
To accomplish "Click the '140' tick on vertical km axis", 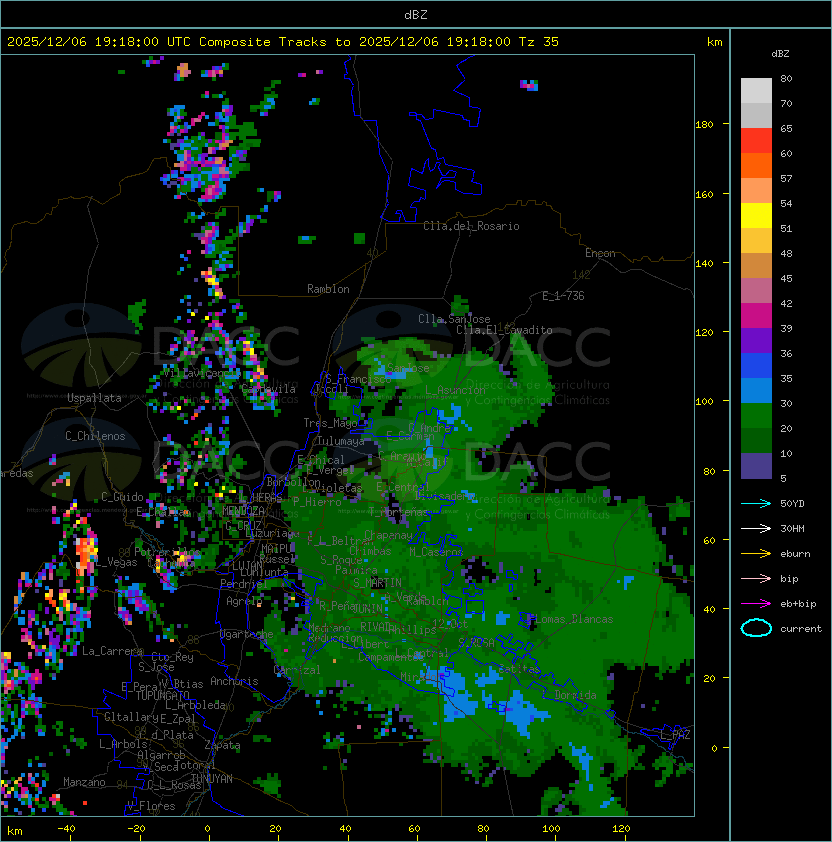I will 704,263.
